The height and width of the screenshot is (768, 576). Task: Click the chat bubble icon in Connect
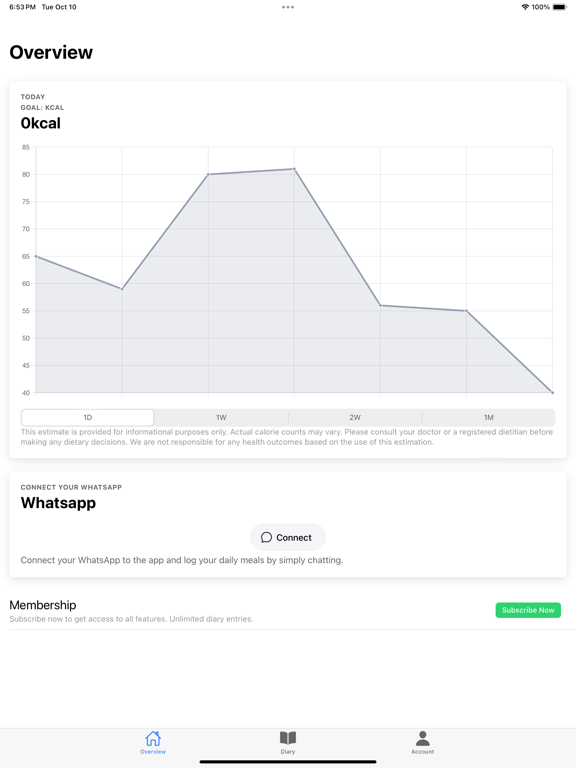point(266,537)
